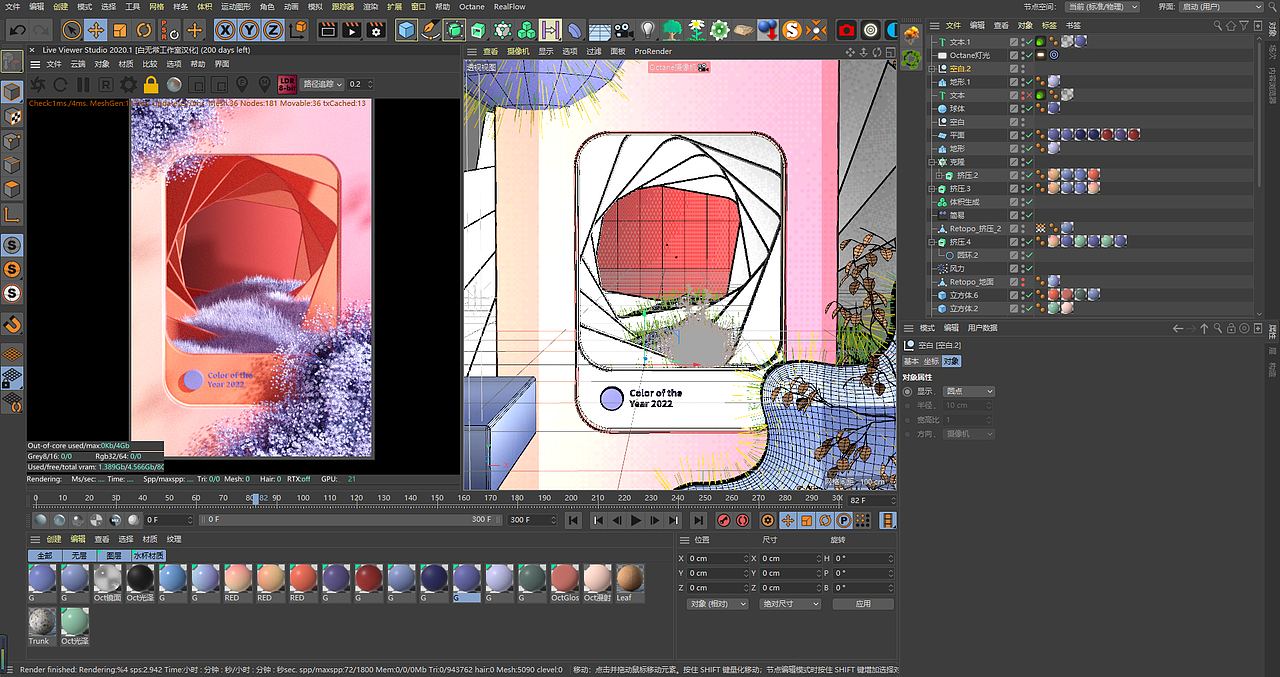Restart Octane render with the refresh icon
Screen dimensions: 1280x677
pos(60,85)
